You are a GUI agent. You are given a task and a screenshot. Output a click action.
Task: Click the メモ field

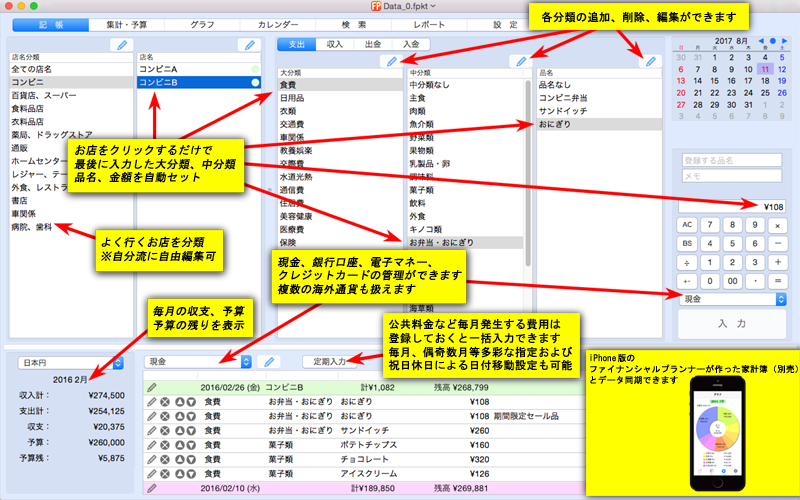[732, 176]
